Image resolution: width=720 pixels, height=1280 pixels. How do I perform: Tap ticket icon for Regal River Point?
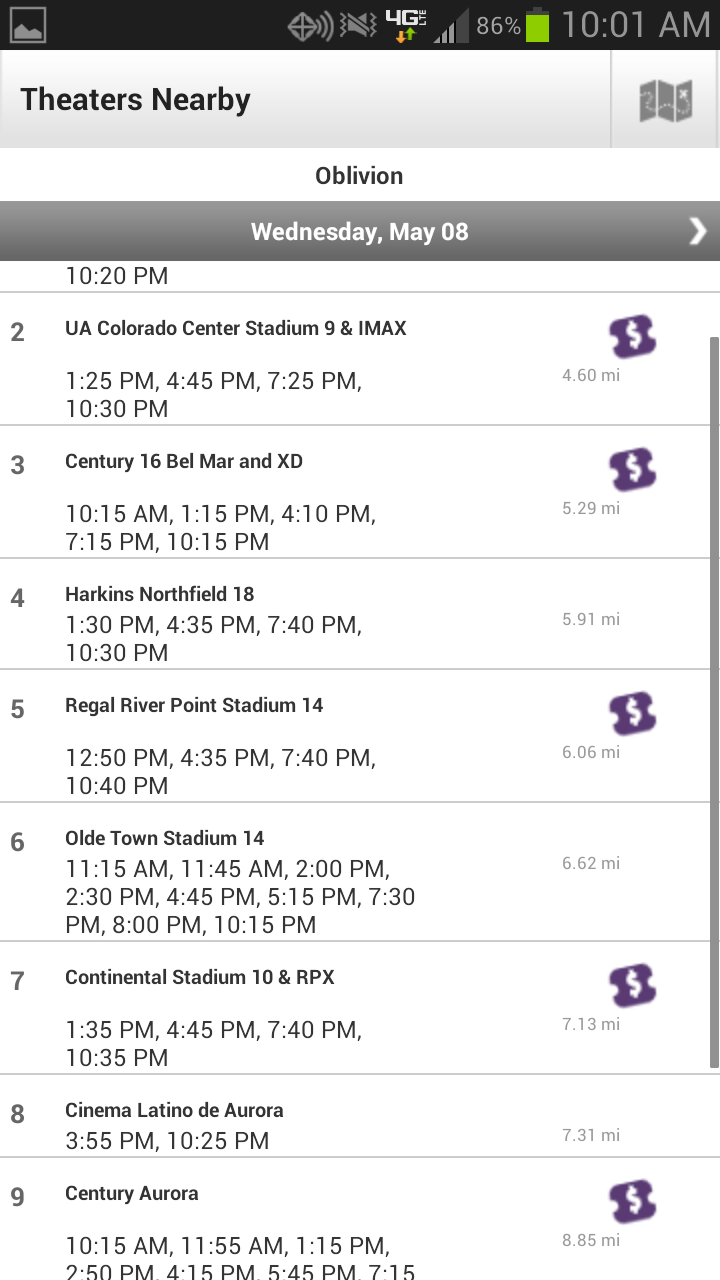(x=632, y=713)
